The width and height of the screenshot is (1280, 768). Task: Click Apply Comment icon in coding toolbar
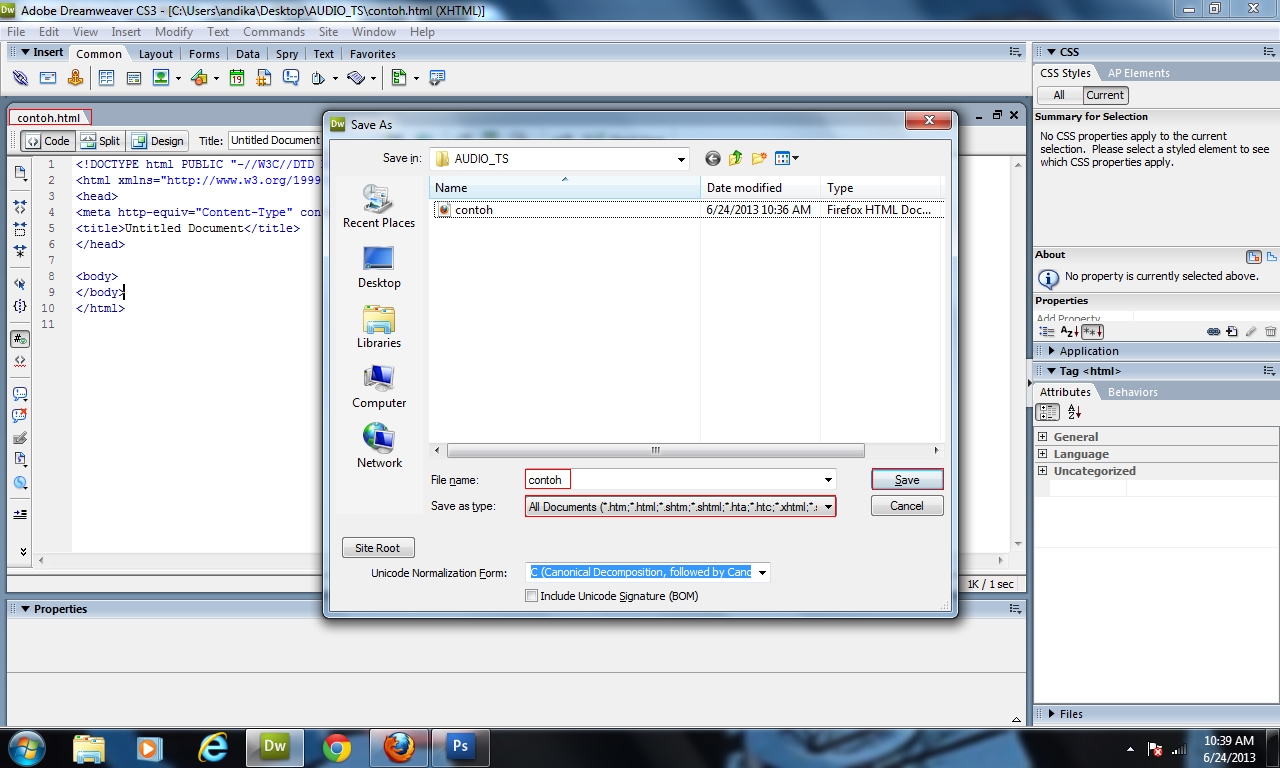(x=20, y=394)
